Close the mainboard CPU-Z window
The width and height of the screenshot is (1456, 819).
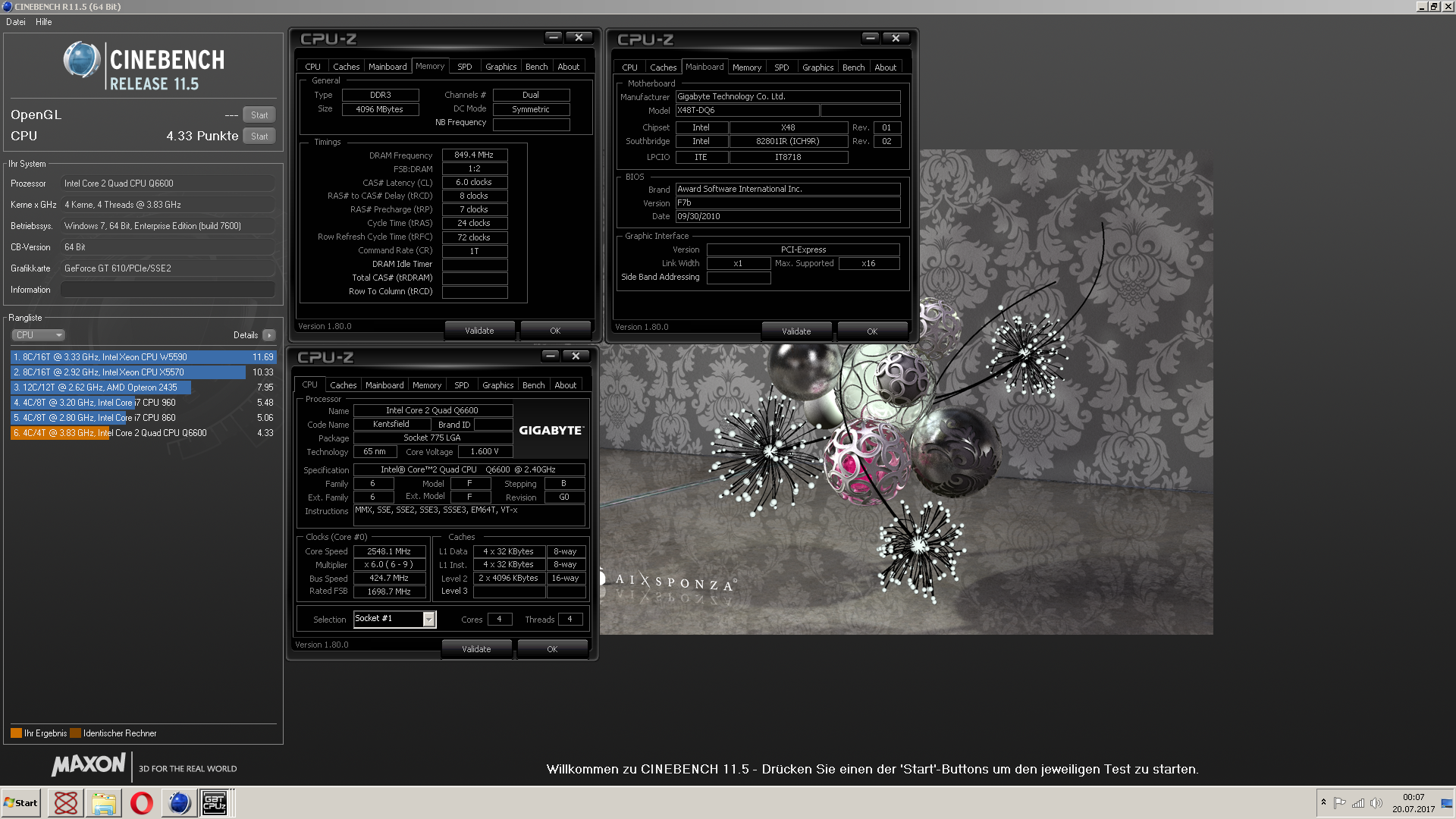[x=896, y=38]
